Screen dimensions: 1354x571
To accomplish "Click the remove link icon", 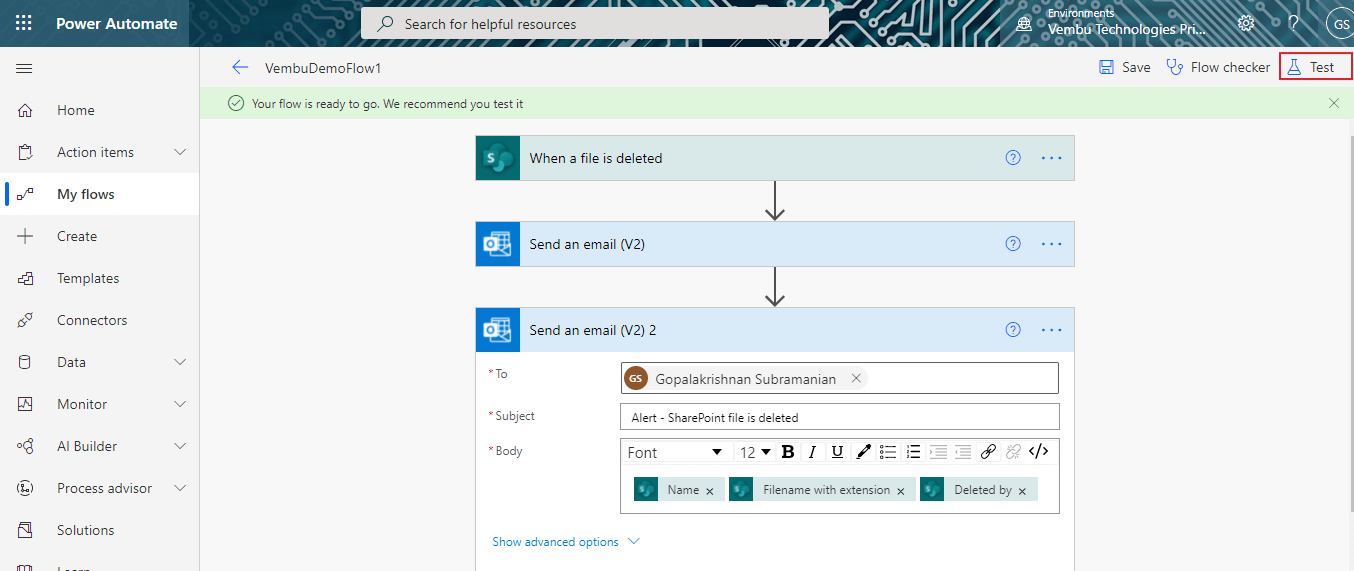I will pos(1013,452).
